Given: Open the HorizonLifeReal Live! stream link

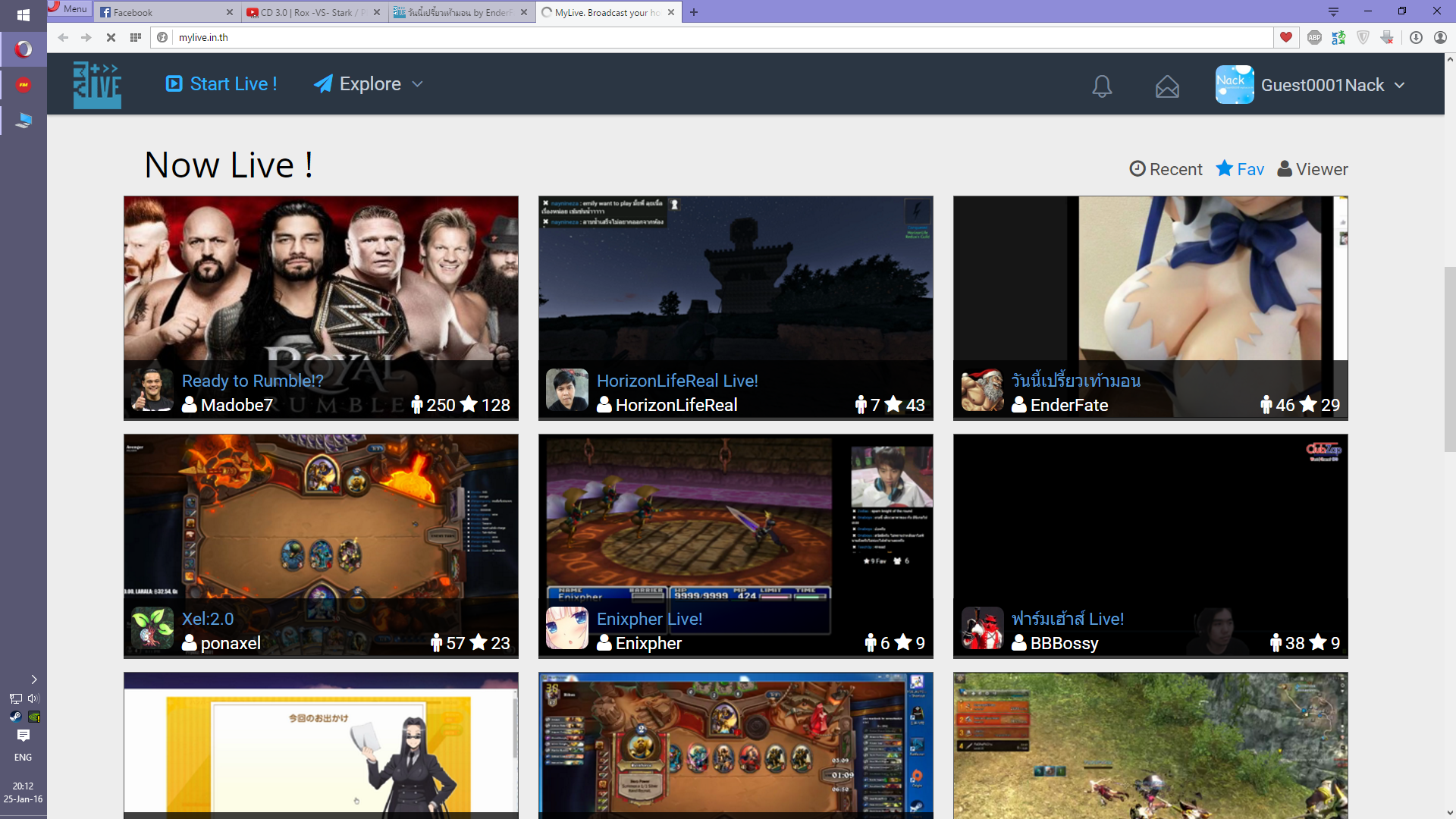Looking at the screenshot, I should click(x=677, y=381).
